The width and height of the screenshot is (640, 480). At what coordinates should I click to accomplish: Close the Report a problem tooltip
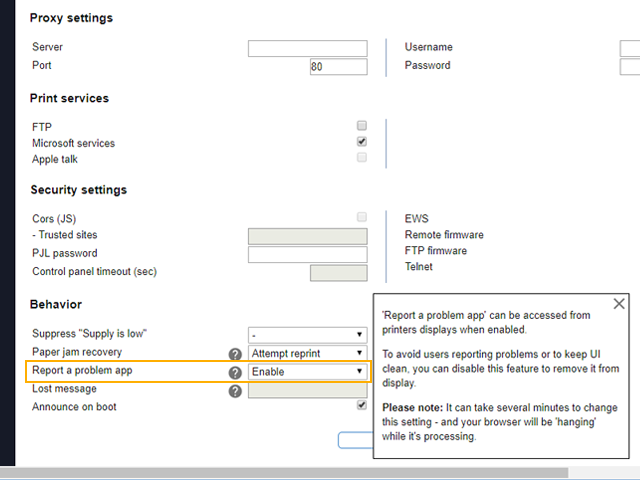619,304
